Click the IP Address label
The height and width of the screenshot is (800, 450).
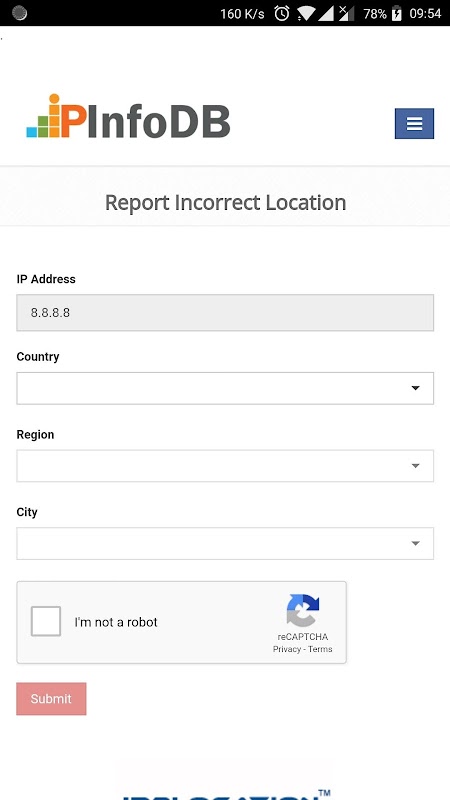[46, 279]
